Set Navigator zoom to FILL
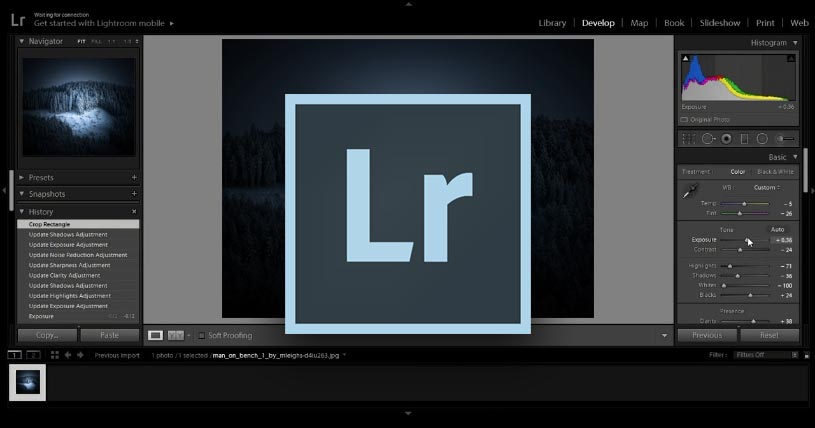Screen dimensions: 815x428 click(96, 41)
